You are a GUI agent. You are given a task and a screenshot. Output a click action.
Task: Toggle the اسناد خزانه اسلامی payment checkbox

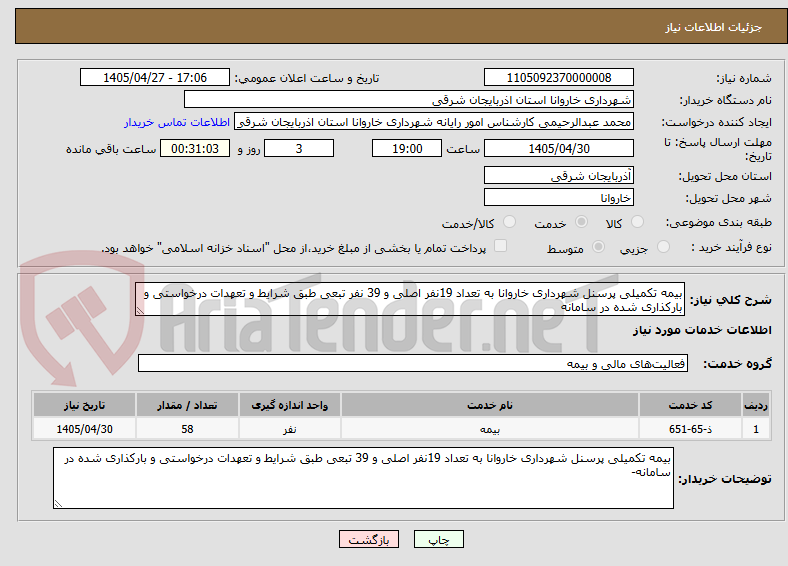click(501, 246)
